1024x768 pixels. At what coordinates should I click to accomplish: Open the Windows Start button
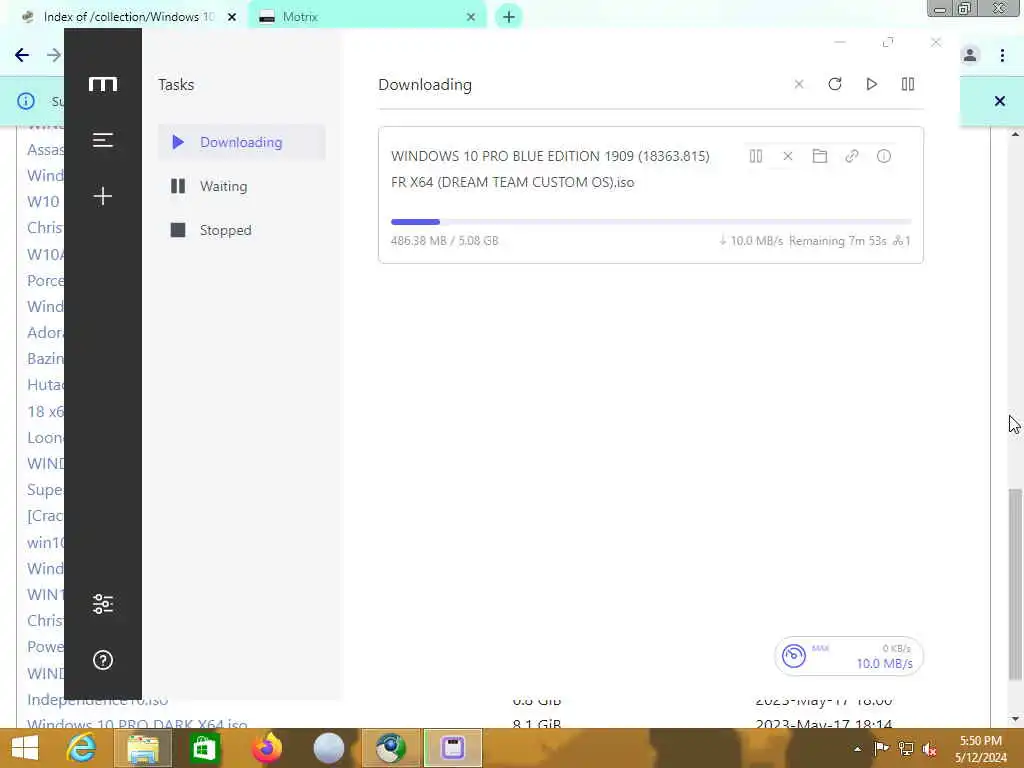[25, 748]
